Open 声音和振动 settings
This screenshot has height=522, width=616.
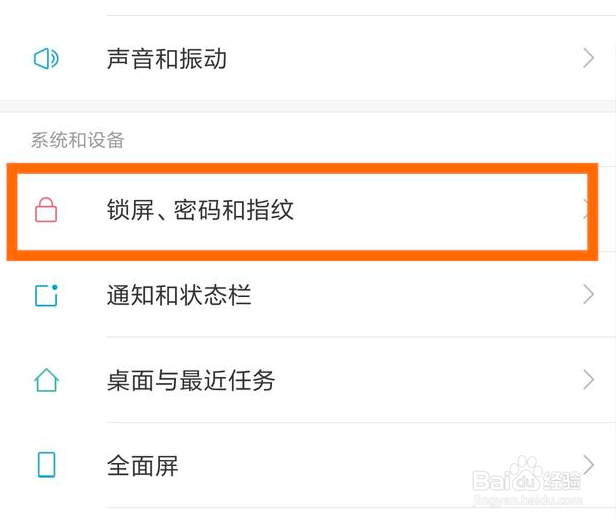tap(167, 59)
